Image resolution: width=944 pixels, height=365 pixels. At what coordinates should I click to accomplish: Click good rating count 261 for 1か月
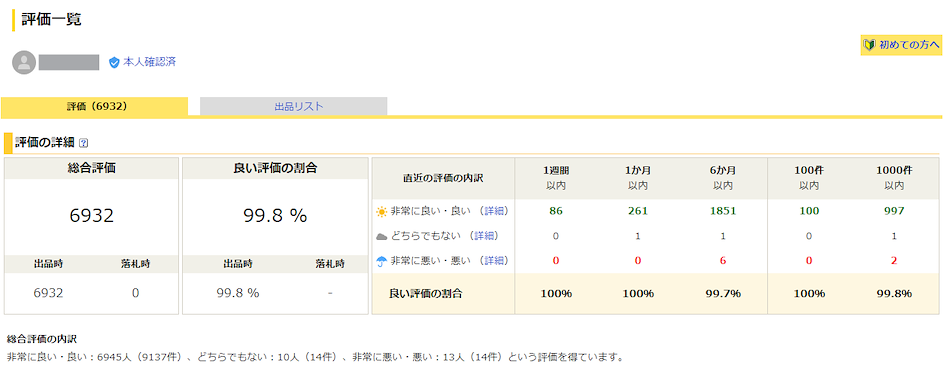[638, 211]
